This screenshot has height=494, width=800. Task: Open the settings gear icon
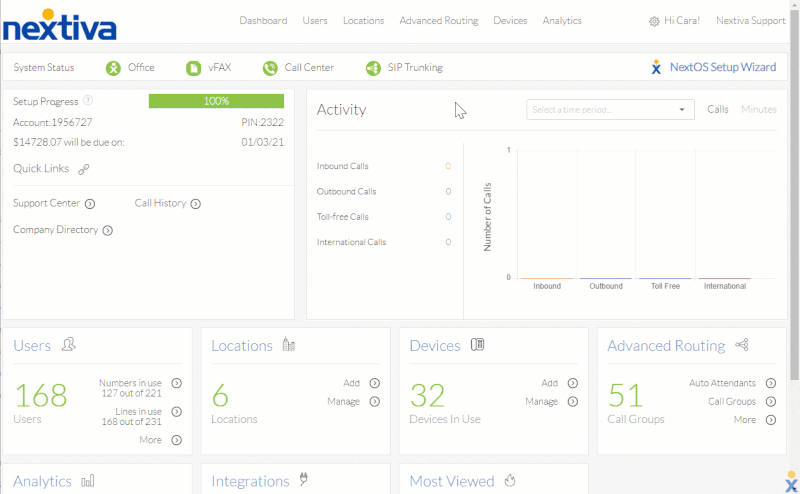(654, 21)
